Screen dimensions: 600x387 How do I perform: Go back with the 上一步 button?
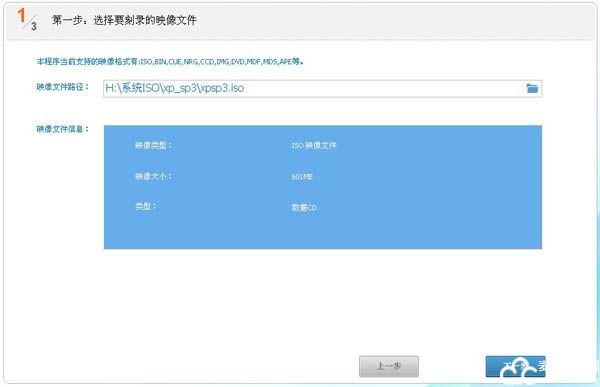click(389, 366)
